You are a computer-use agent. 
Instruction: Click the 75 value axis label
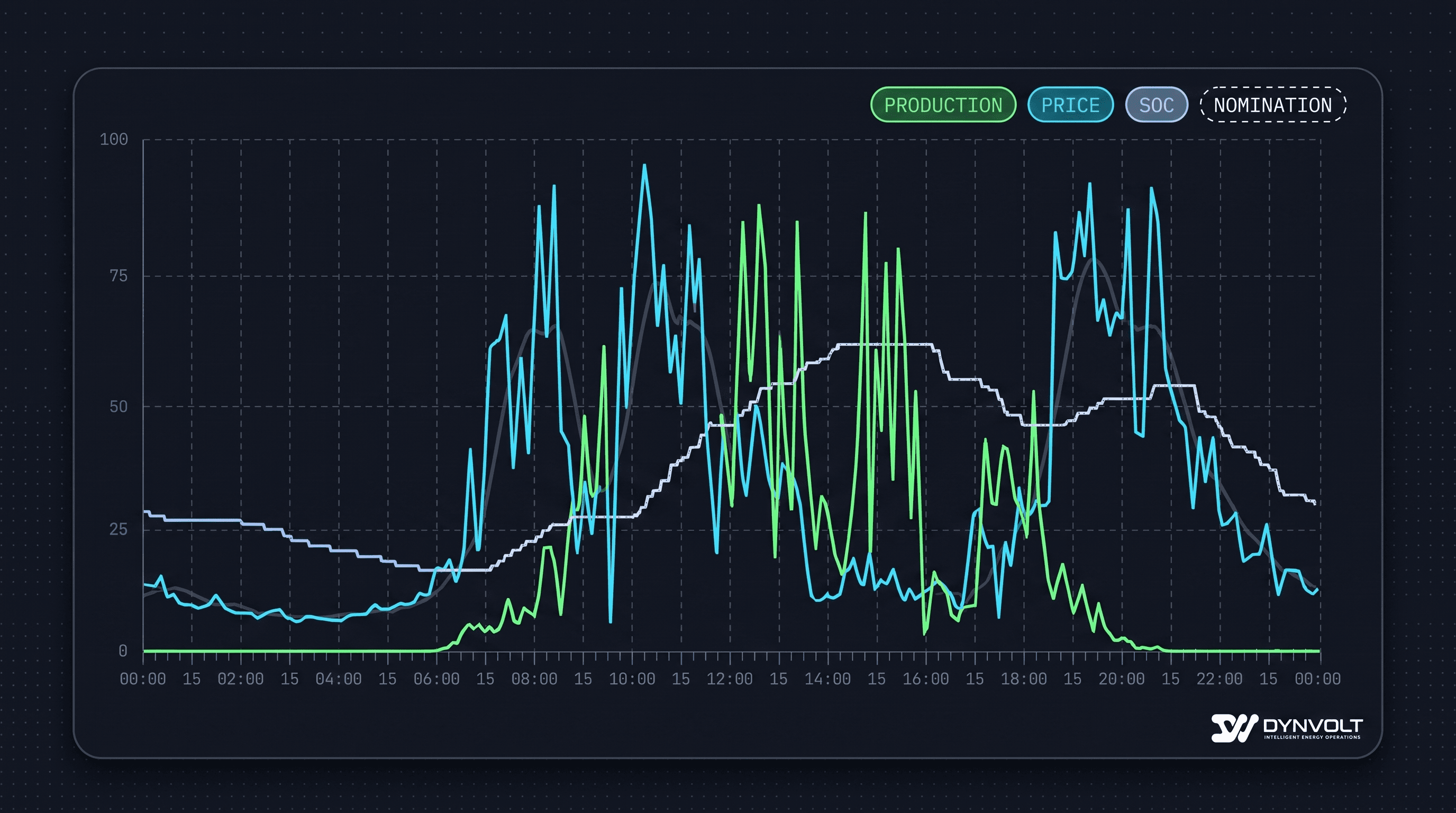119,276
